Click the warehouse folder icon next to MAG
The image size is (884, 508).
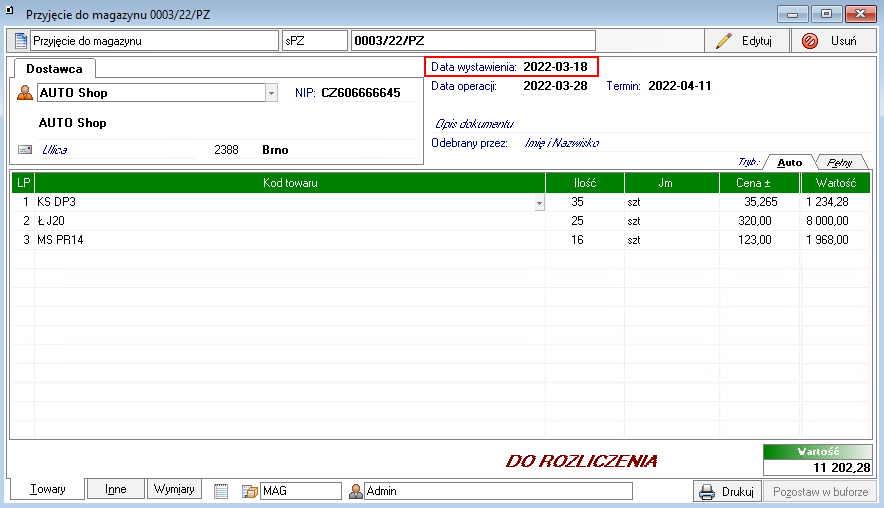click(249, 491)
